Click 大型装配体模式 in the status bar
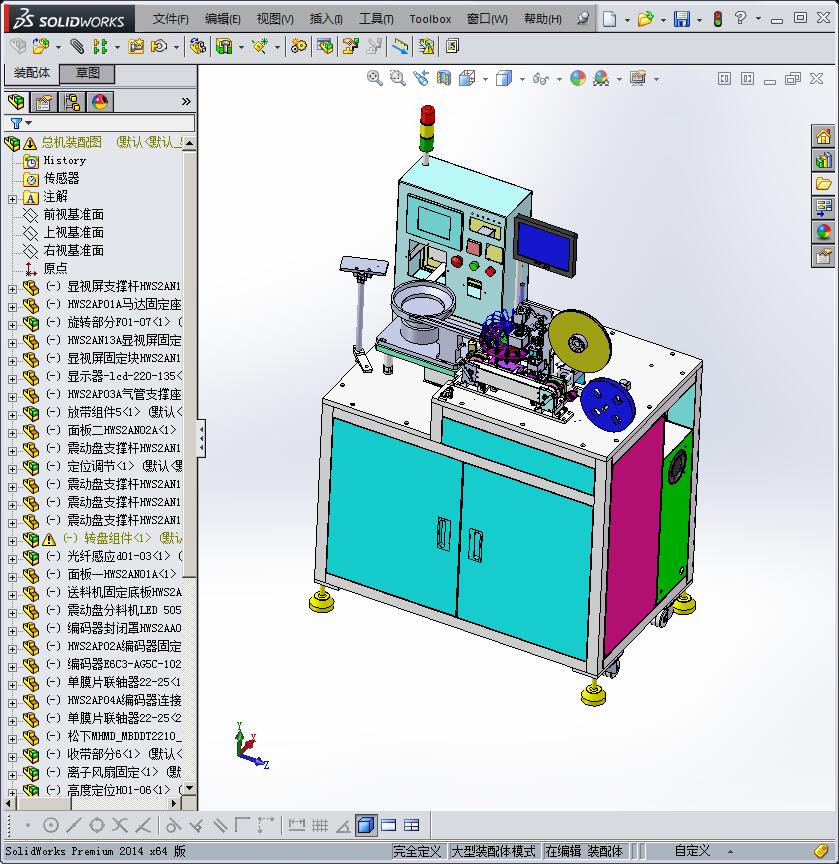The image size is (839, 864). coord(493,851)
